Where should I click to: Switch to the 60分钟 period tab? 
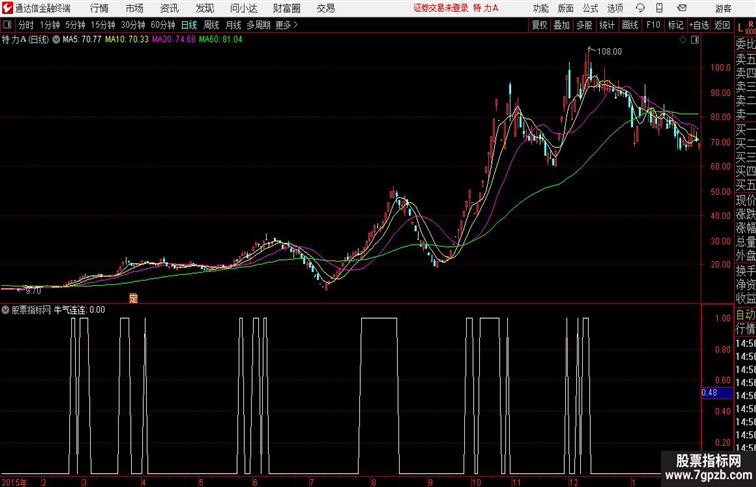162,25
